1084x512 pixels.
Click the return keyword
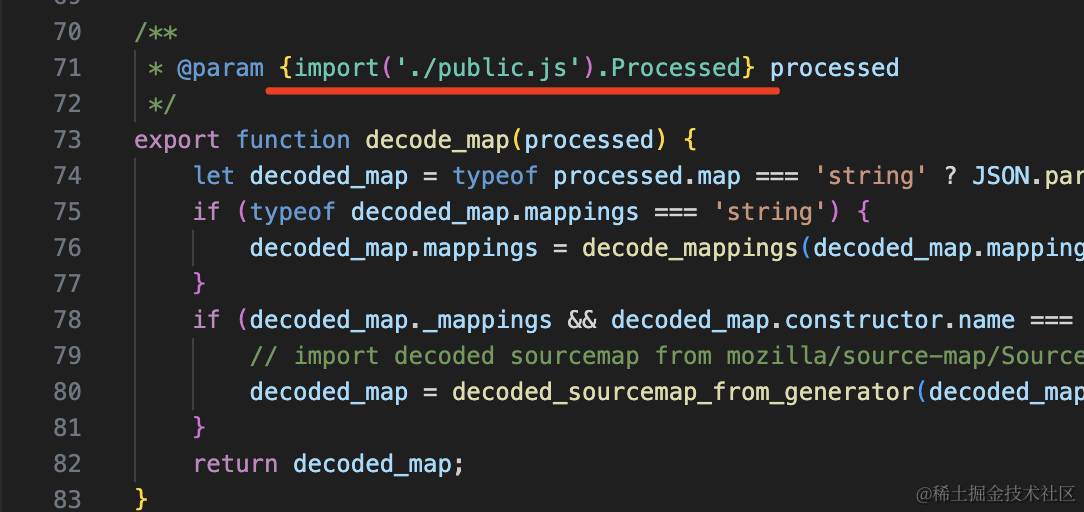(x=235, y=464)
